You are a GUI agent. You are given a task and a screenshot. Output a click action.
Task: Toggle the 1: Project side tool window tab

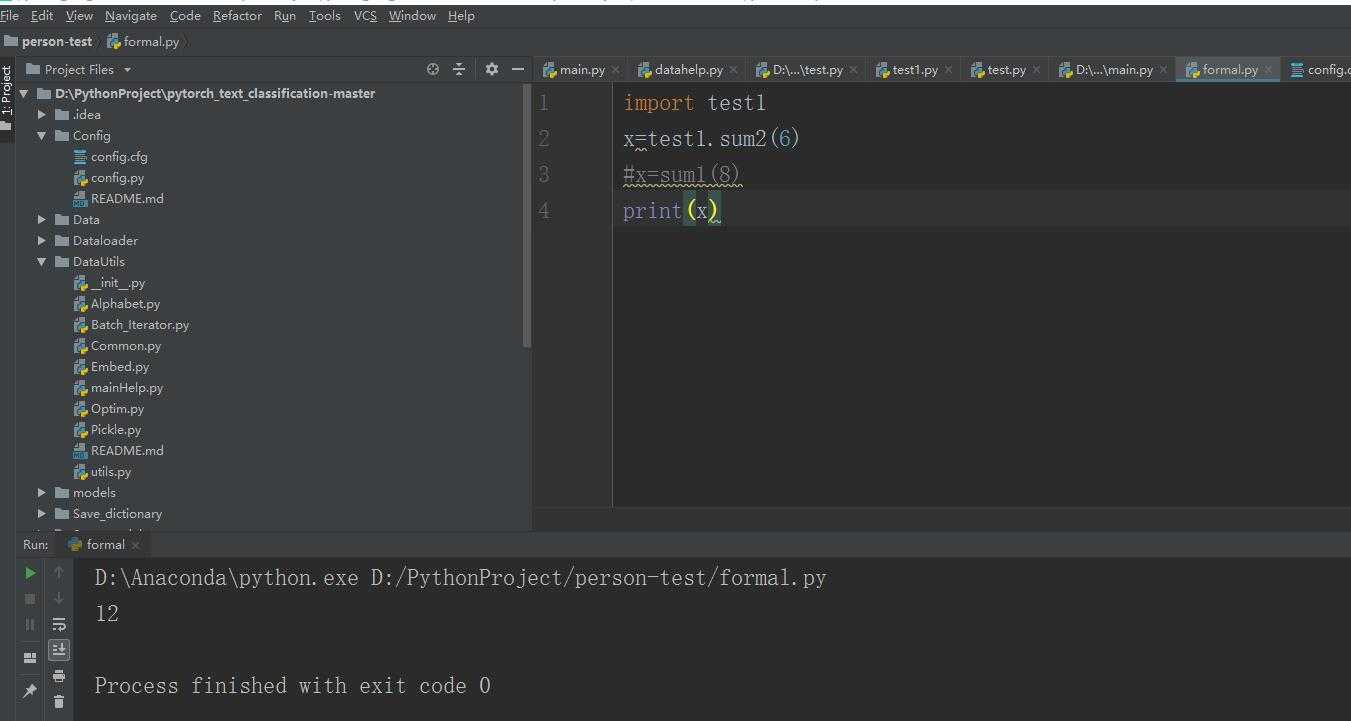tap(7, 91)
